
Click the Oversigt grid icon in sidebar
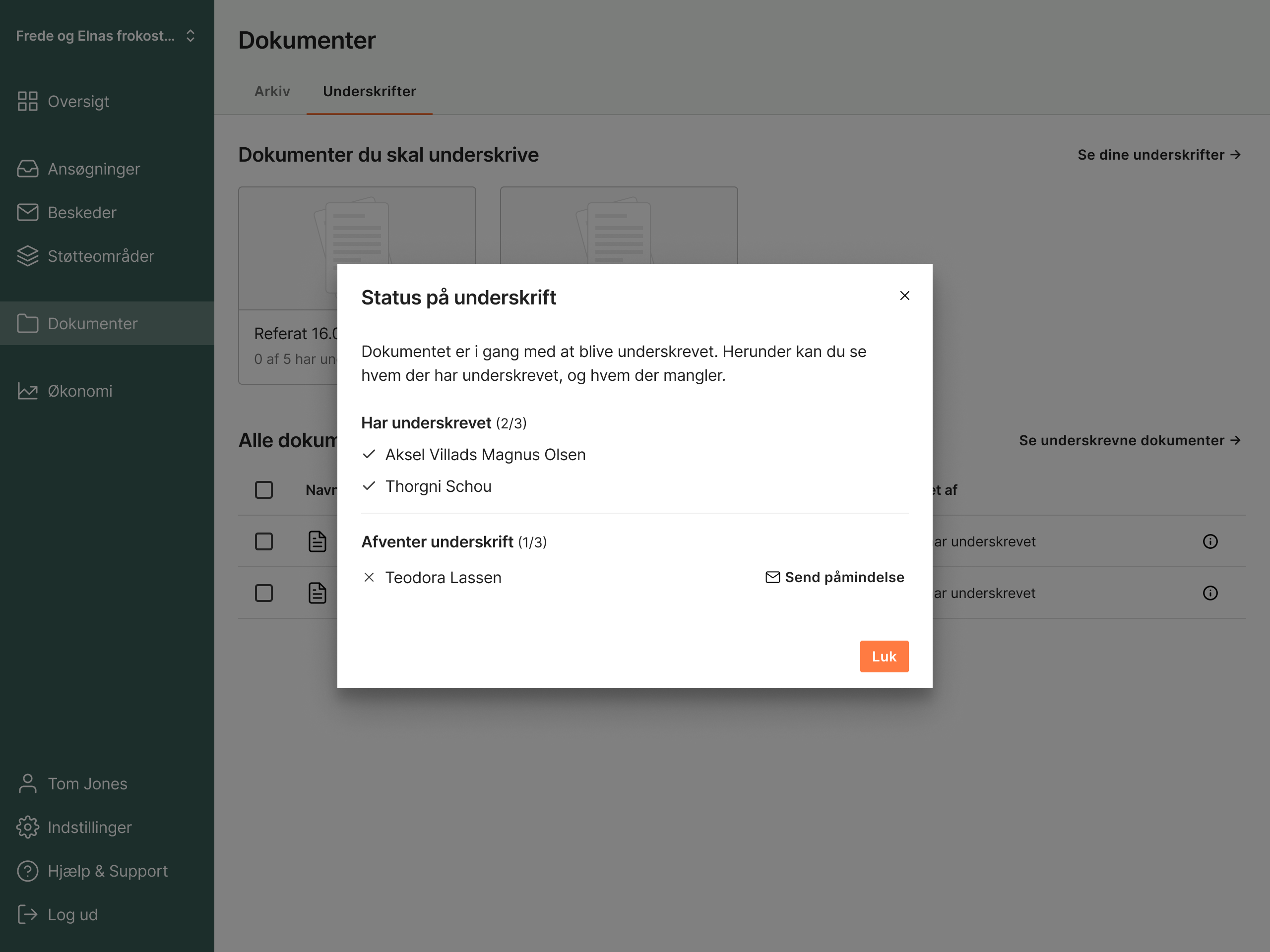click(x=28, y=102)
